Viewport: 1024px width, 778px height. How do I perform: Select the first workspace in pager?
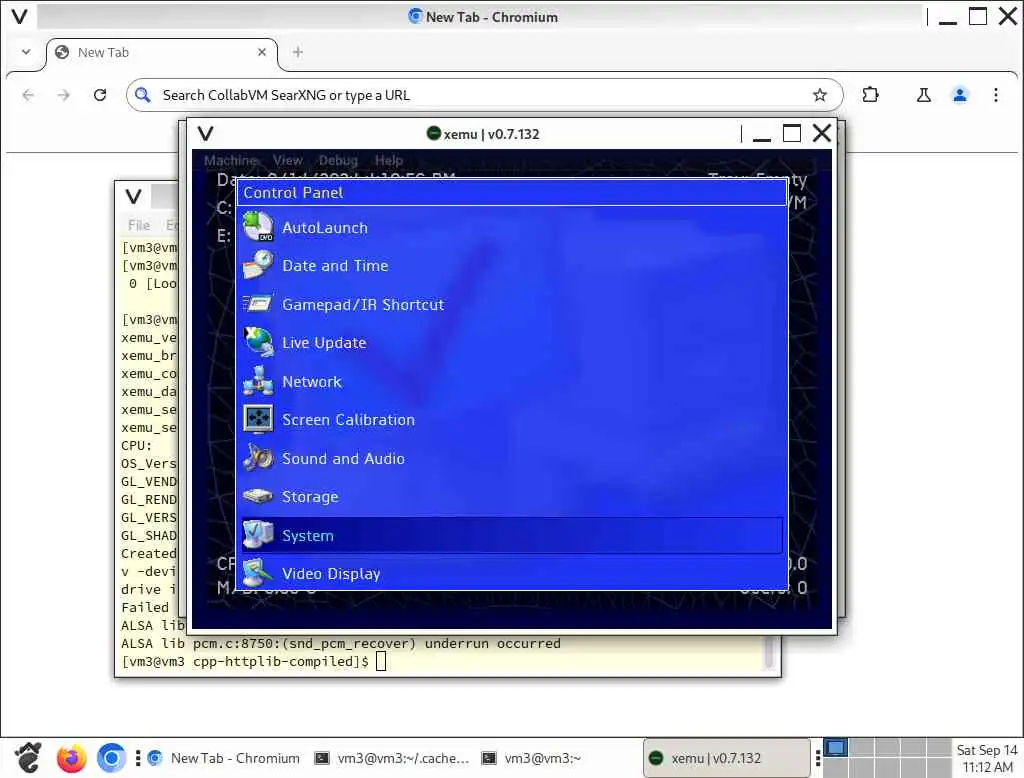tap(835, 747)
